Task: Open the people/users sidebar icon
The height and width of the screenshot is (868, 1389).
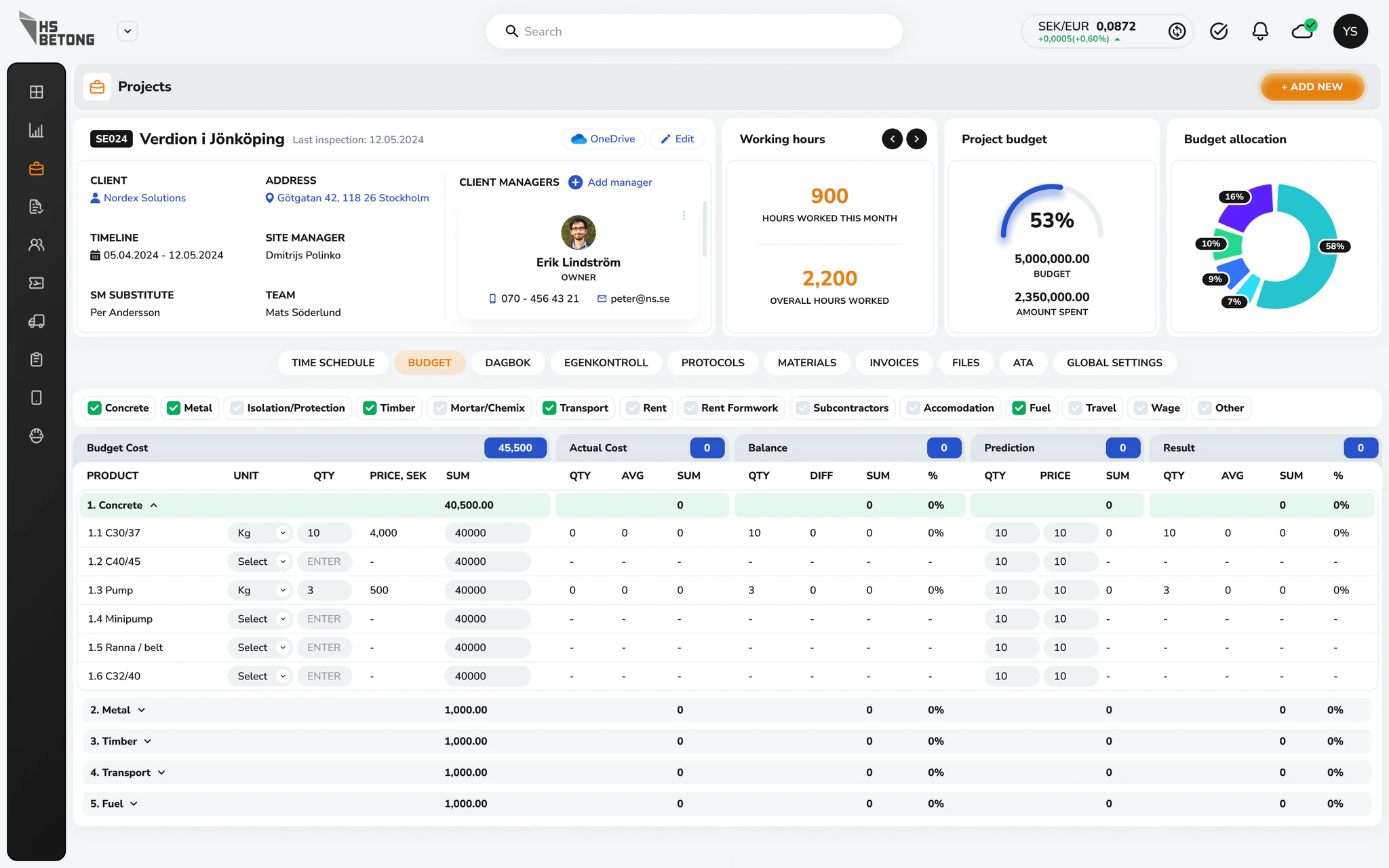Action: point(37,245)
